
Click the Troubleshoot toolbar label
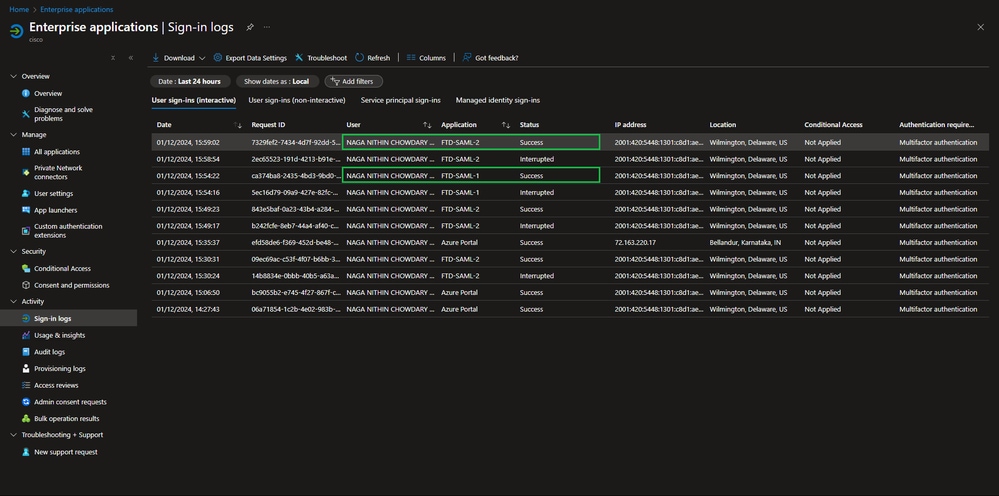(x=327, y=58)
